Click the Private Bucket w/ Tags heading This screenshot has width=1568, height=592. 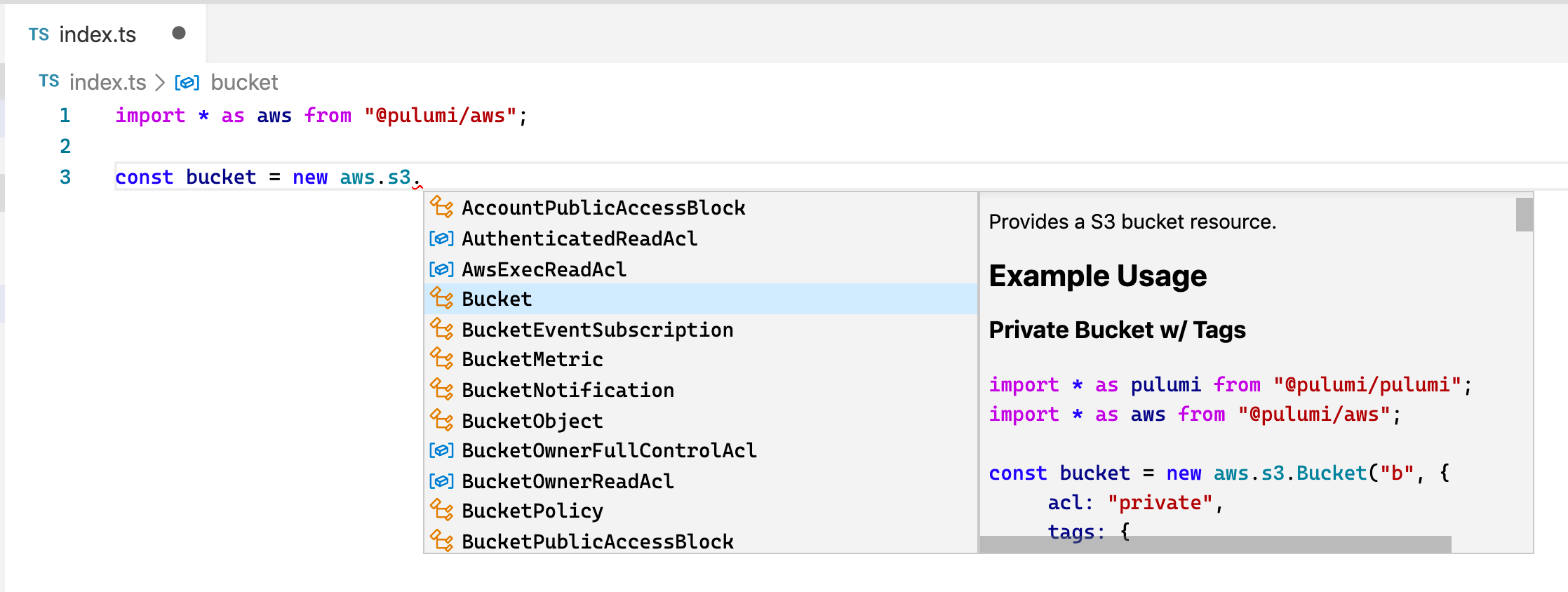coord(1118,330)
